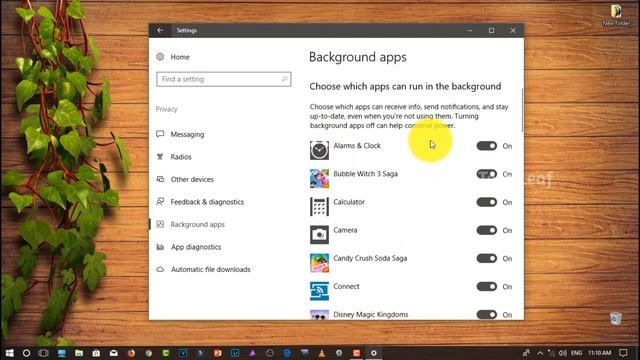Turn off Bubble Witch 3 Saga toggle
640x360 pixels.
point(487,174)
